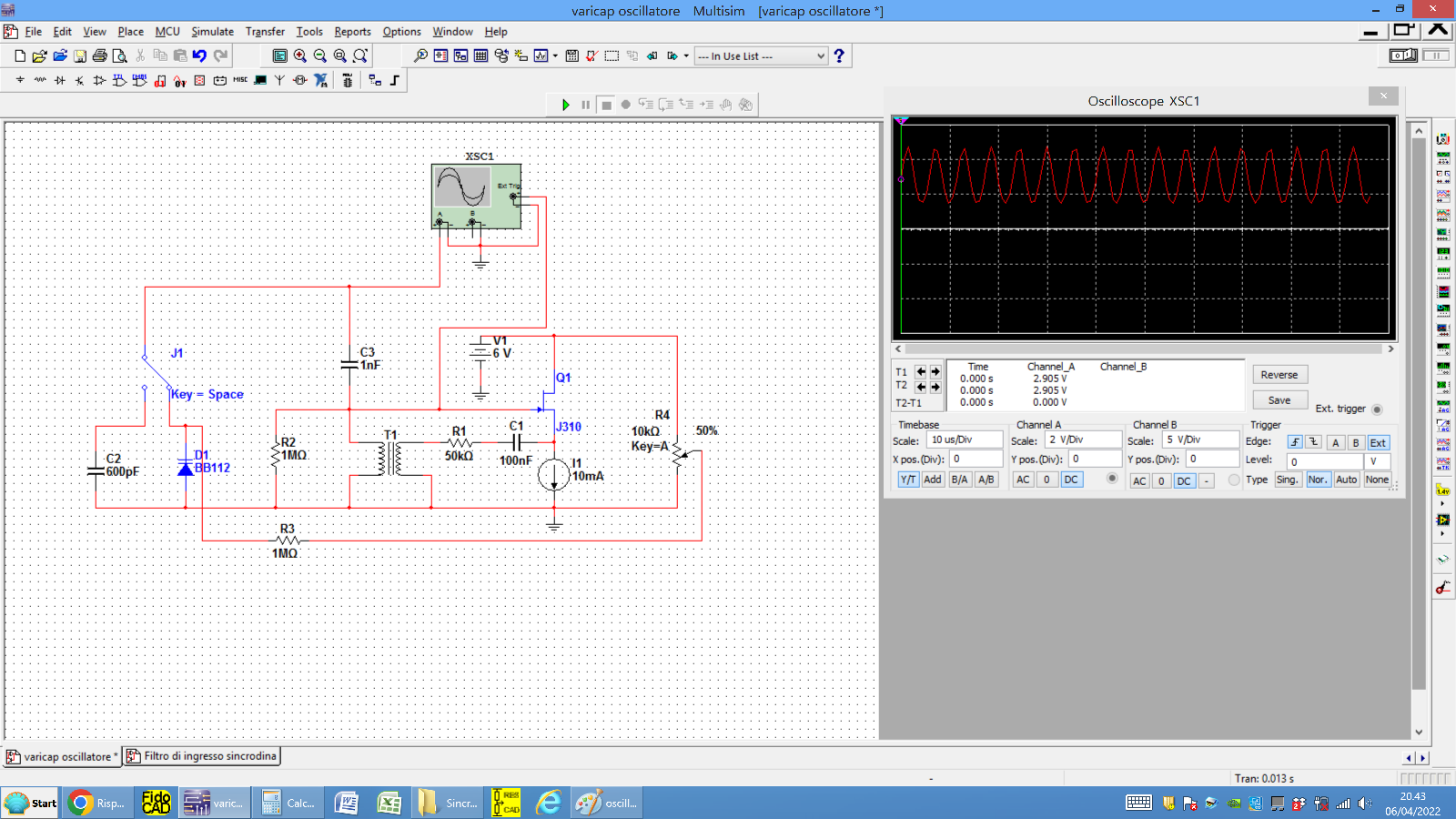Open the Simulate menu
1456x819 pixels.
pyautogui.click(x=212, y=32)
